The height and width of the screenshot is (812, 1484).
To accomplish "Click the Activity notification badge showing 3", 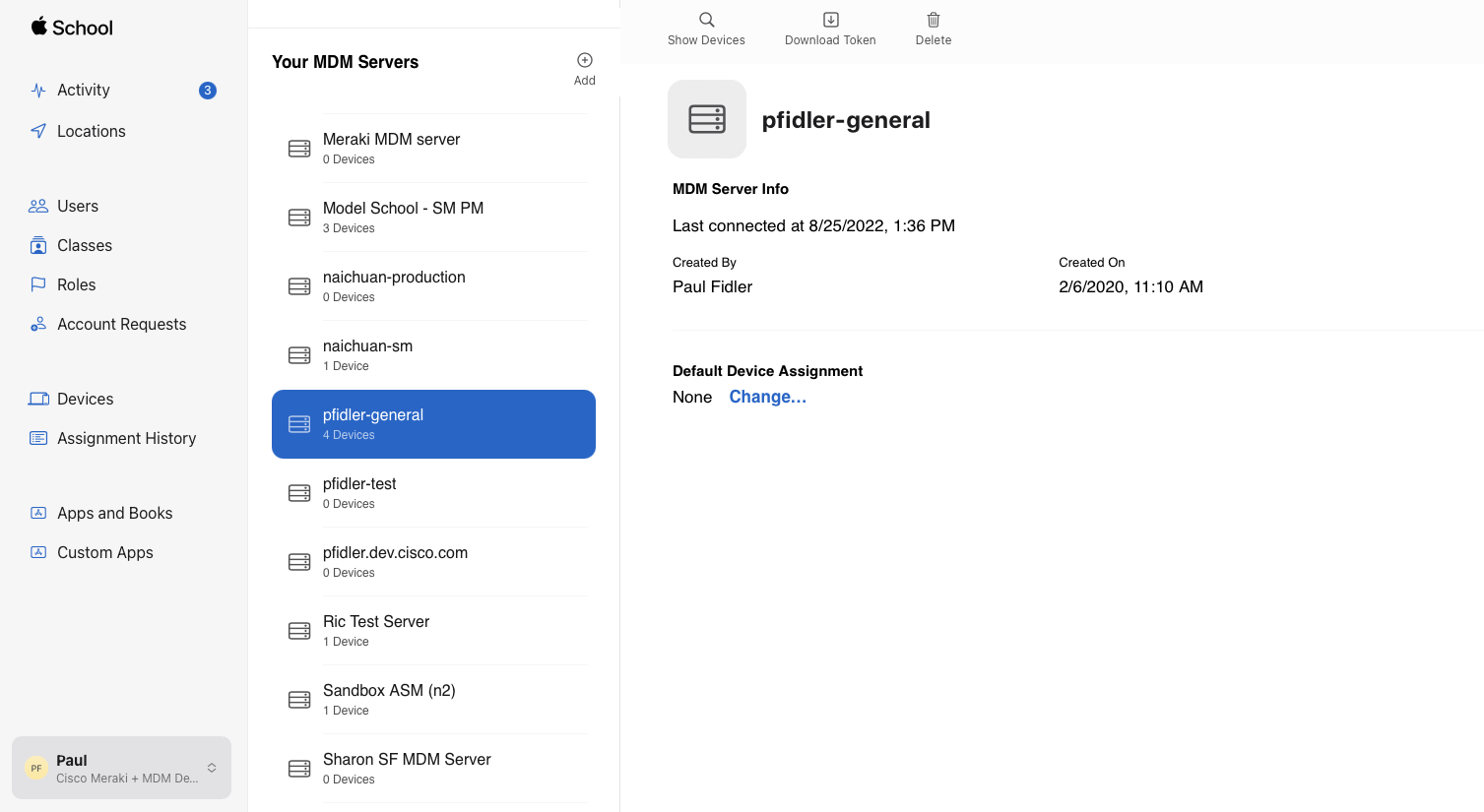I will pos(207,90).
